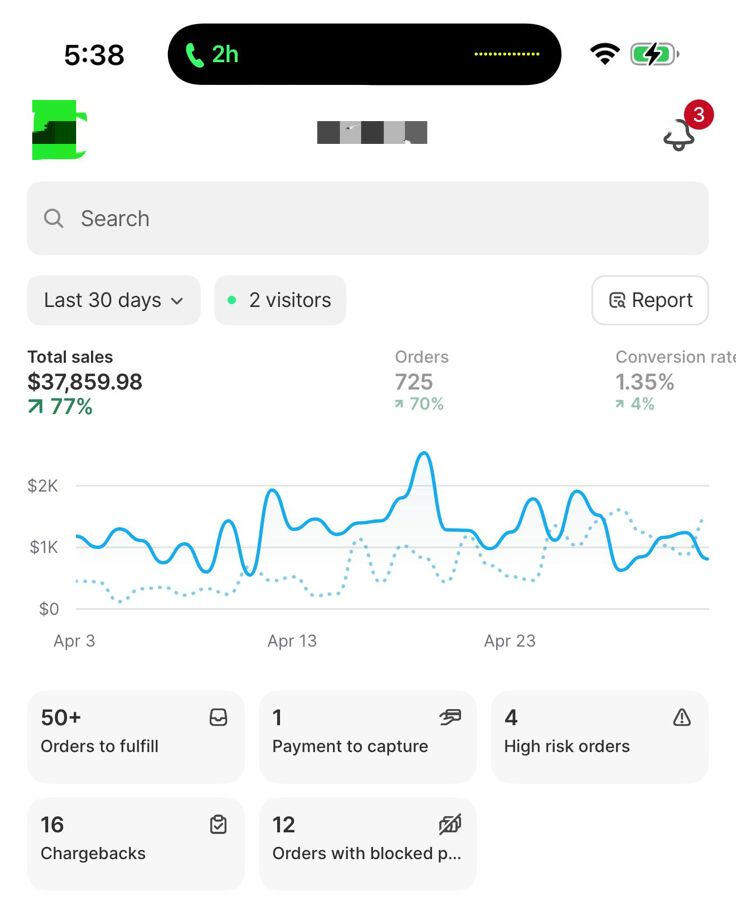Tap the inbox icon on Orders to fulfill
The image size is (736, 913).
(218, 717)
